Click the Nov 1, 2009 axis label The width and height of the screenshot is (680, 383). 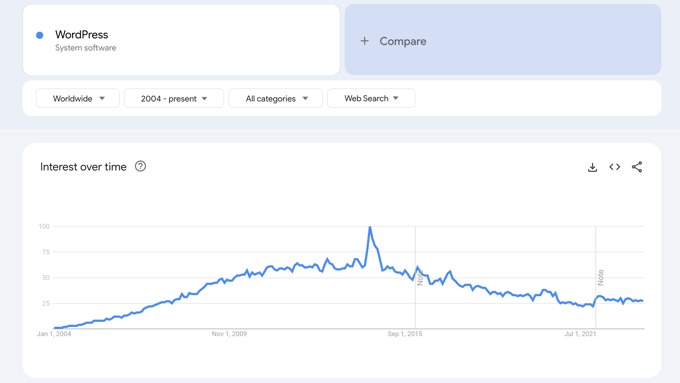coord(229,334)
